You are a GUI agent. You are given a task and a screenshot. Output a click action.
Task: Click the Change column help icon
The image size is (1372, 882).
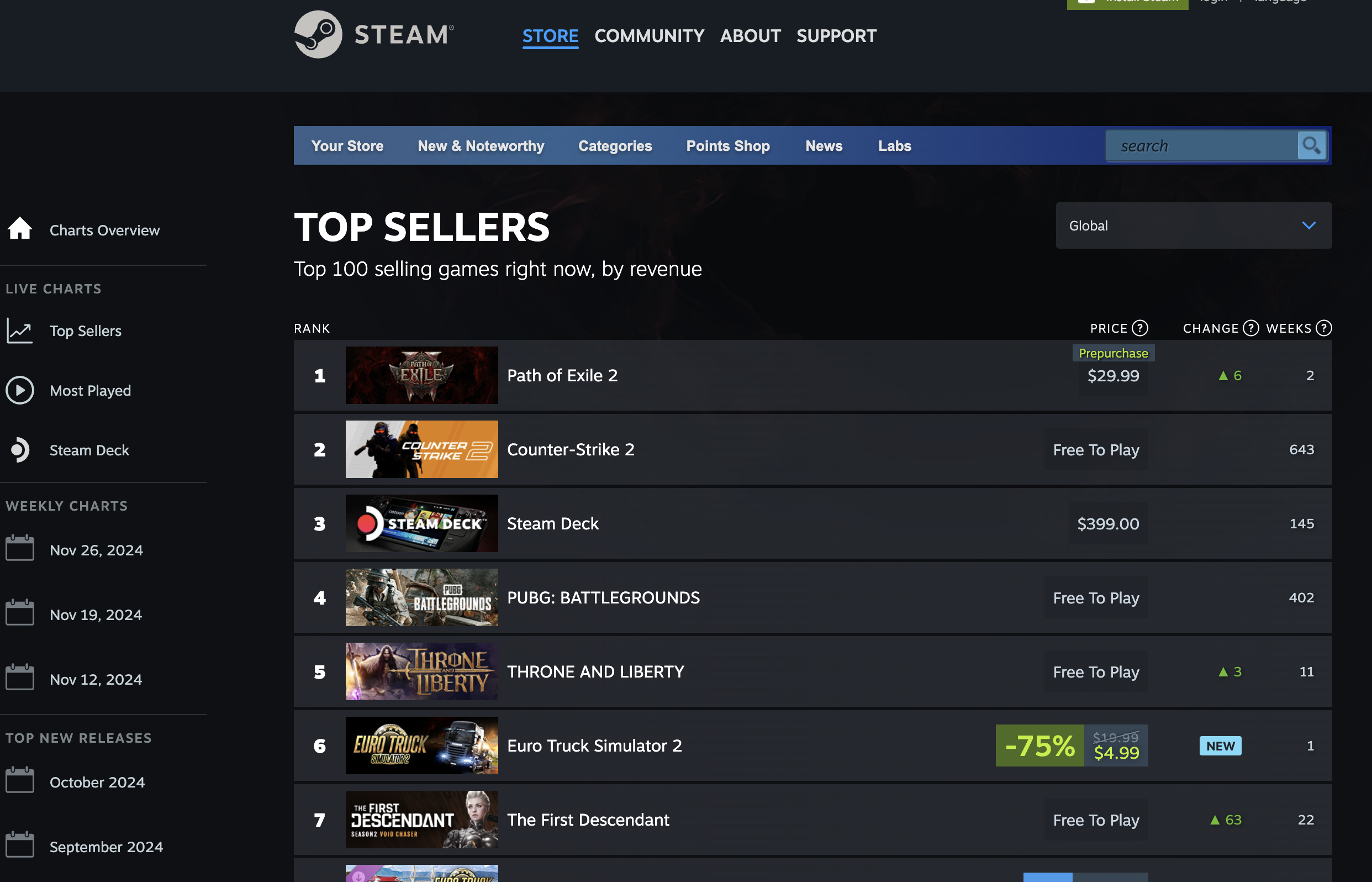coord(1250,328)
